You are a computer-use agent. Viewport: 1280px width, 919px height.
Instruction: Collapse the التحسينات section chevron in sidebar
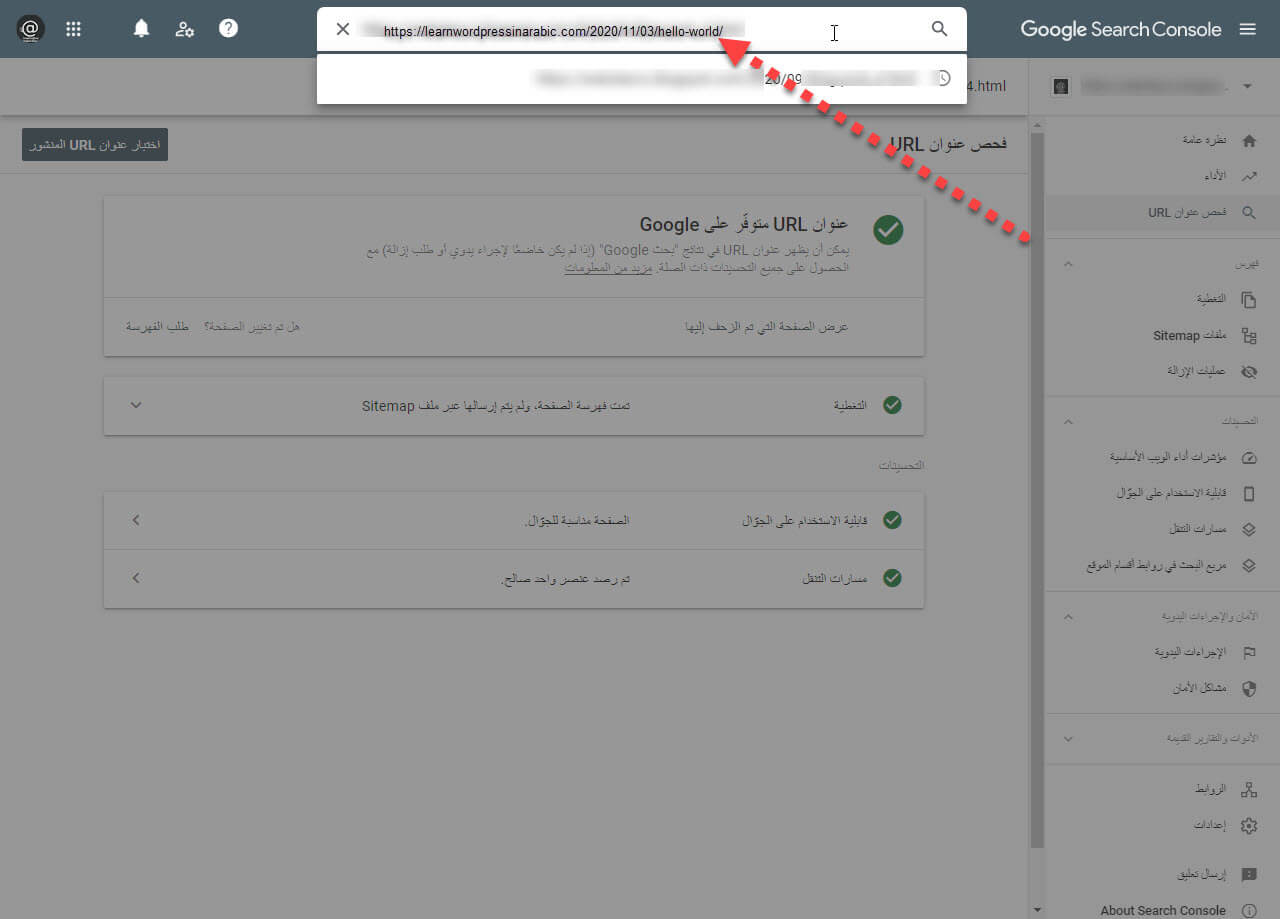point(1068,422)
